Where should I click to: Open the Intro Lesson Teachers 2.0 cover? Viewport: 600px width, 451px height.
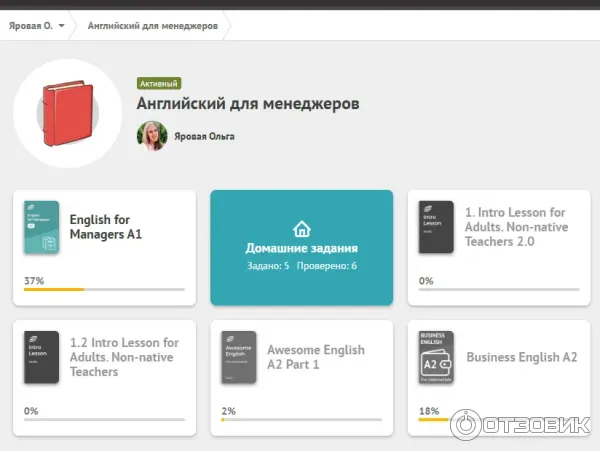point(436,227)
